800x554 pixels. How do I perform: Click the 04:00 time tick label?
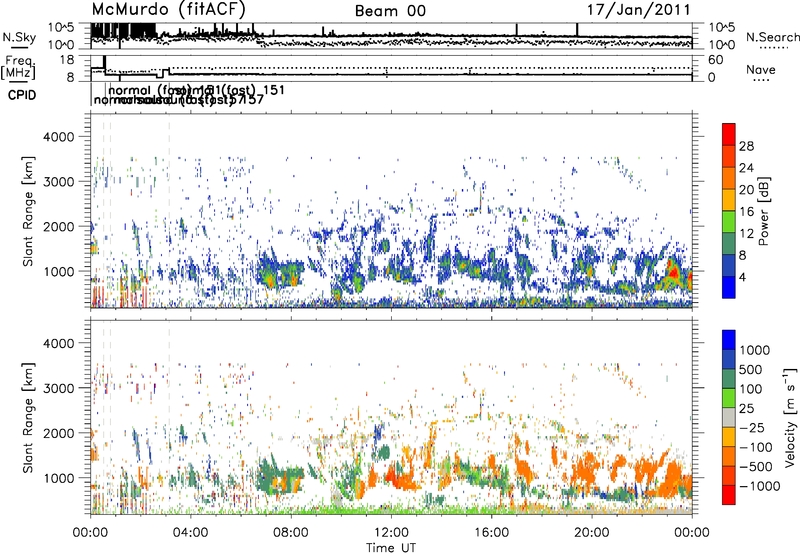[190, 533]
